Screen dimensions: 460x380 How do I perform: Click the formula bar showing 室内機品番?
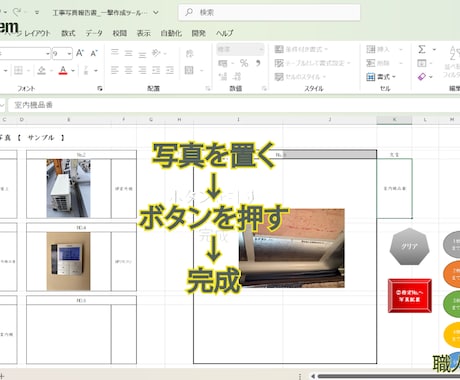(233, 105)
